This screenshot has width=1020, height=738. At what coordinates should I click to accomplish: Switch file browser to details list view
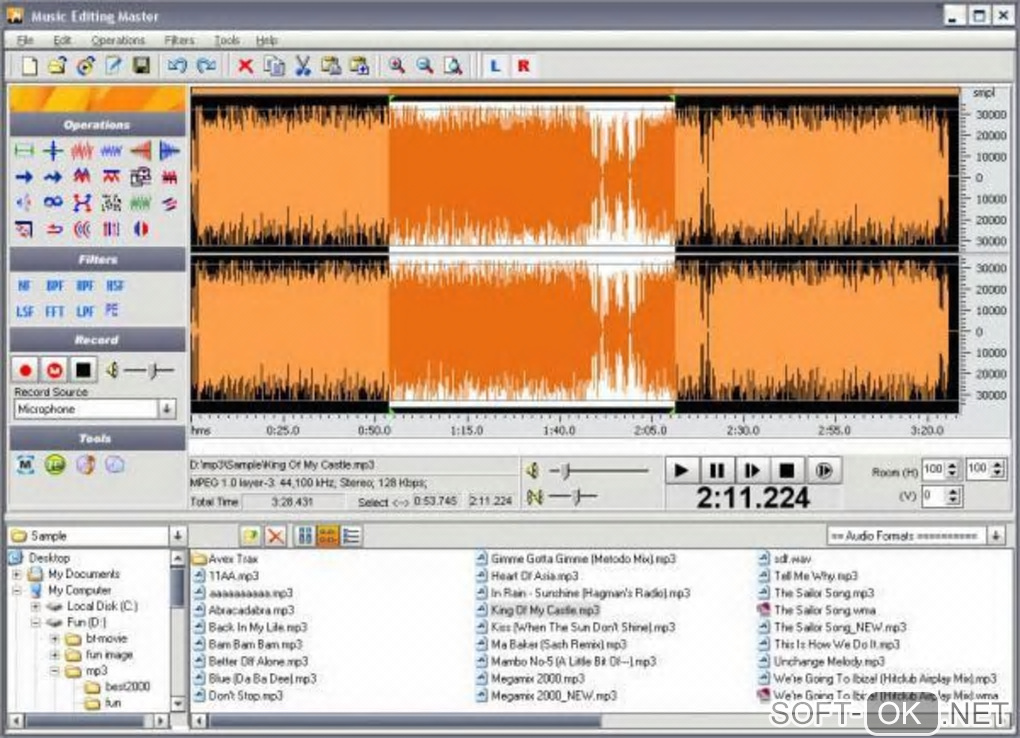tap(351, 536)
